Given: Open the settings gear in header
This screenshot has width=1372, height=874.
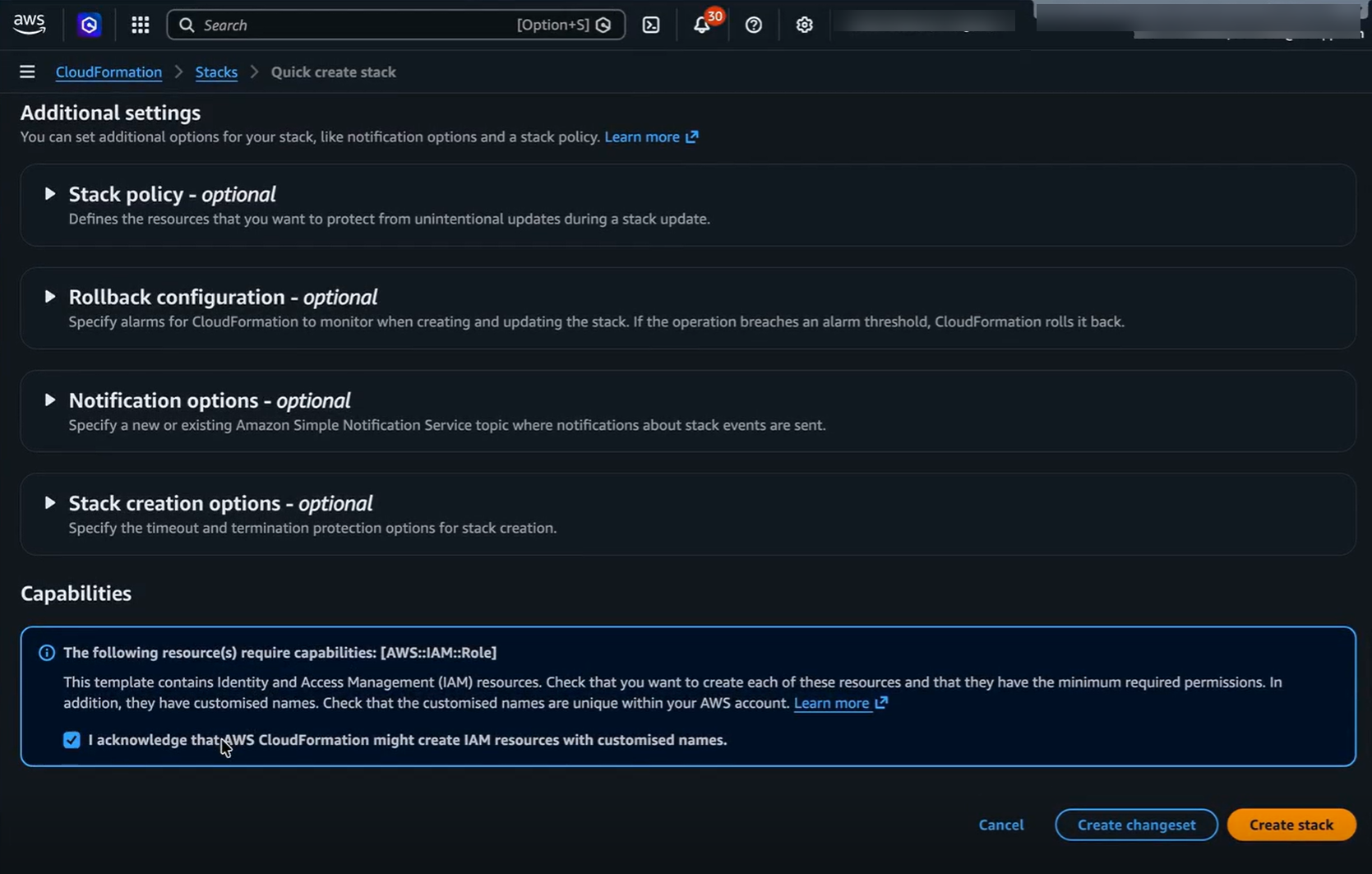Looking at the screenshot, I should click(805, 25).
